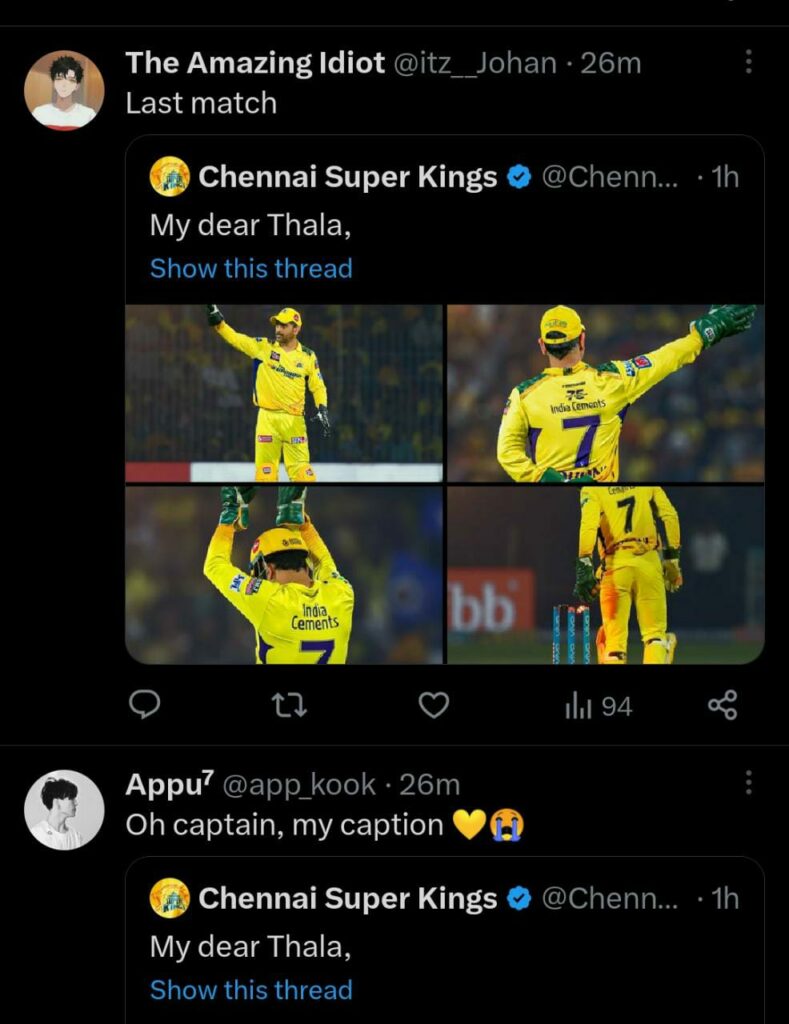The width and height of the screenshot is (789, 1024).
Task: Click "Show this thread" in first quoted tweet
Action: coord(251,268)
